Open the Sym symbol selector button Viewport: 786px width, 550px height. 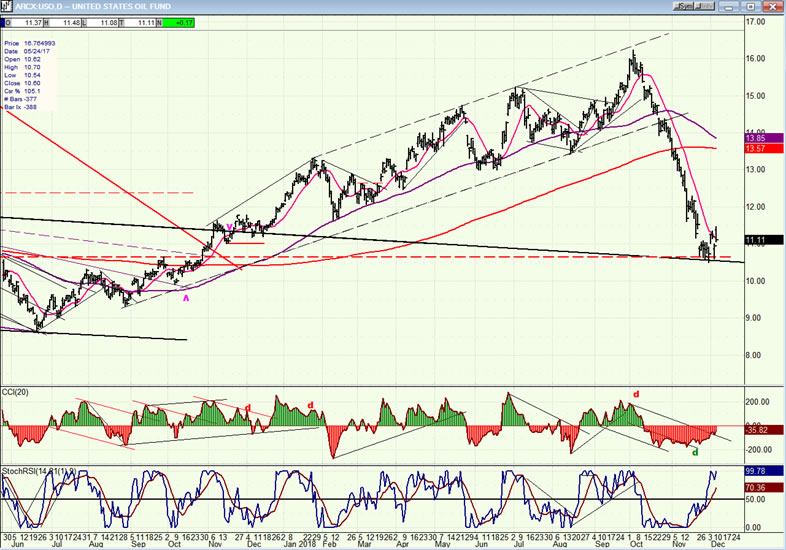(x=684, y=6)
